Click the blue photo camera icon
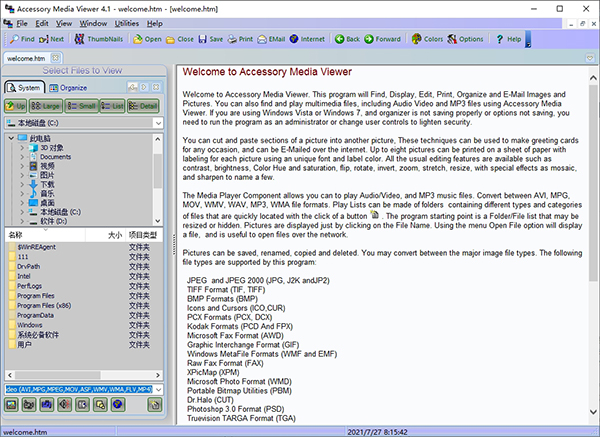Screen dimensions: 600x437 47,404
